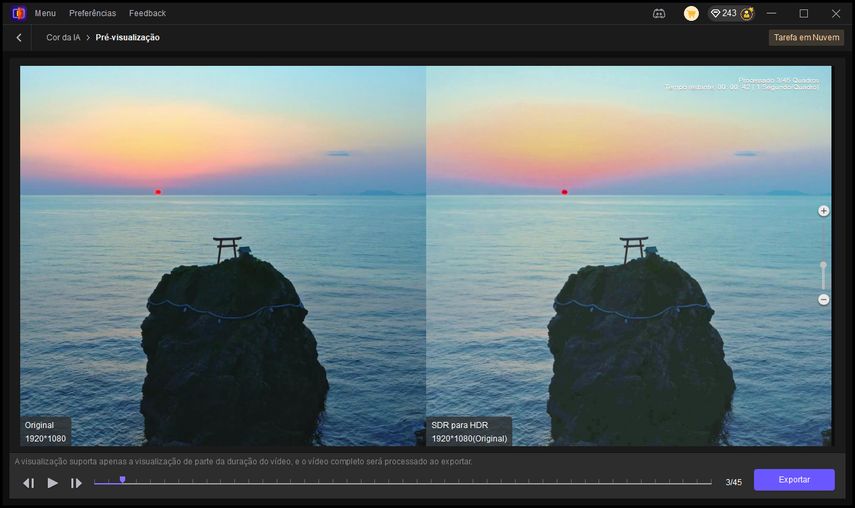Click the preview timeline track

(402, 483)
